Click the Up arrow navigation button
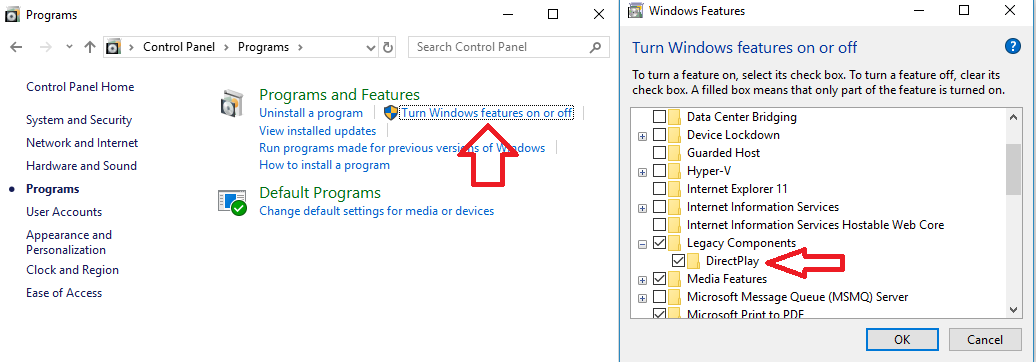The image size is (1036, 363). (x=90, y=47)
